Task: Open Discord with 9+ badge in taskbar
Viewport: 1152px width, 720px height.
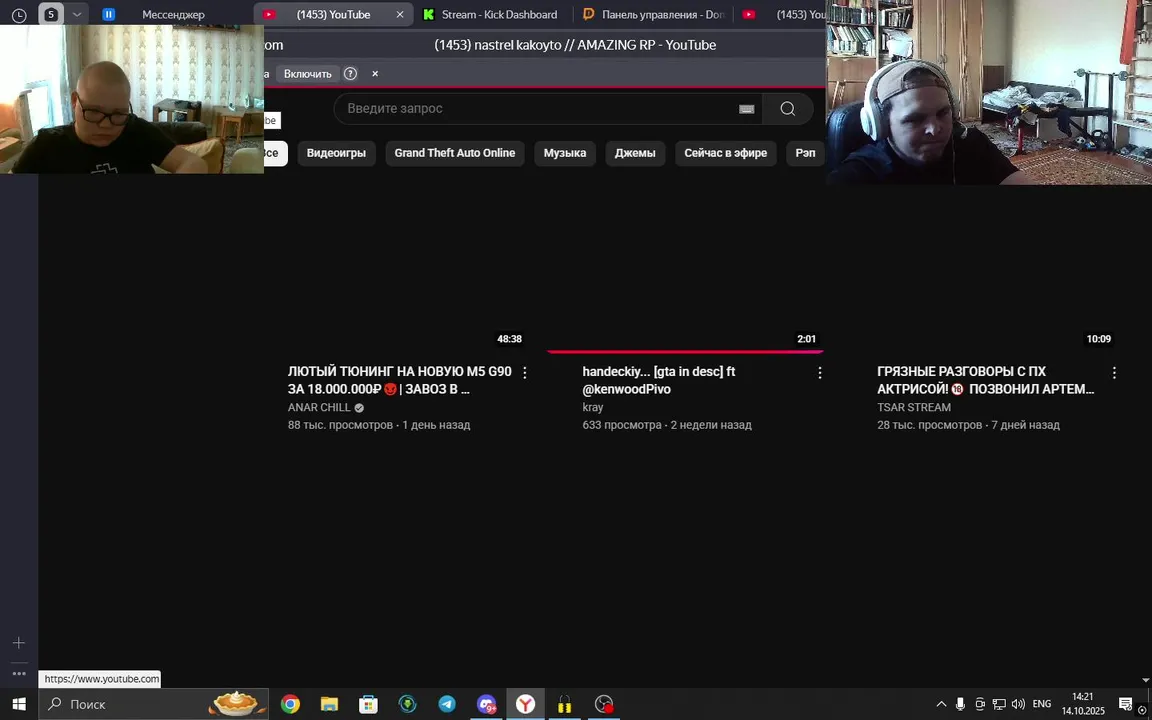Action: point(486,705)
